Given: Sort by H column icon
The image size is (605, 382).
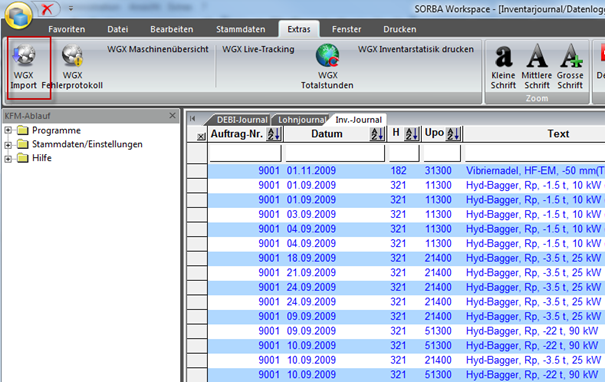Looking at the screenshot, I should pyautogui.click(x=411, y=134).
